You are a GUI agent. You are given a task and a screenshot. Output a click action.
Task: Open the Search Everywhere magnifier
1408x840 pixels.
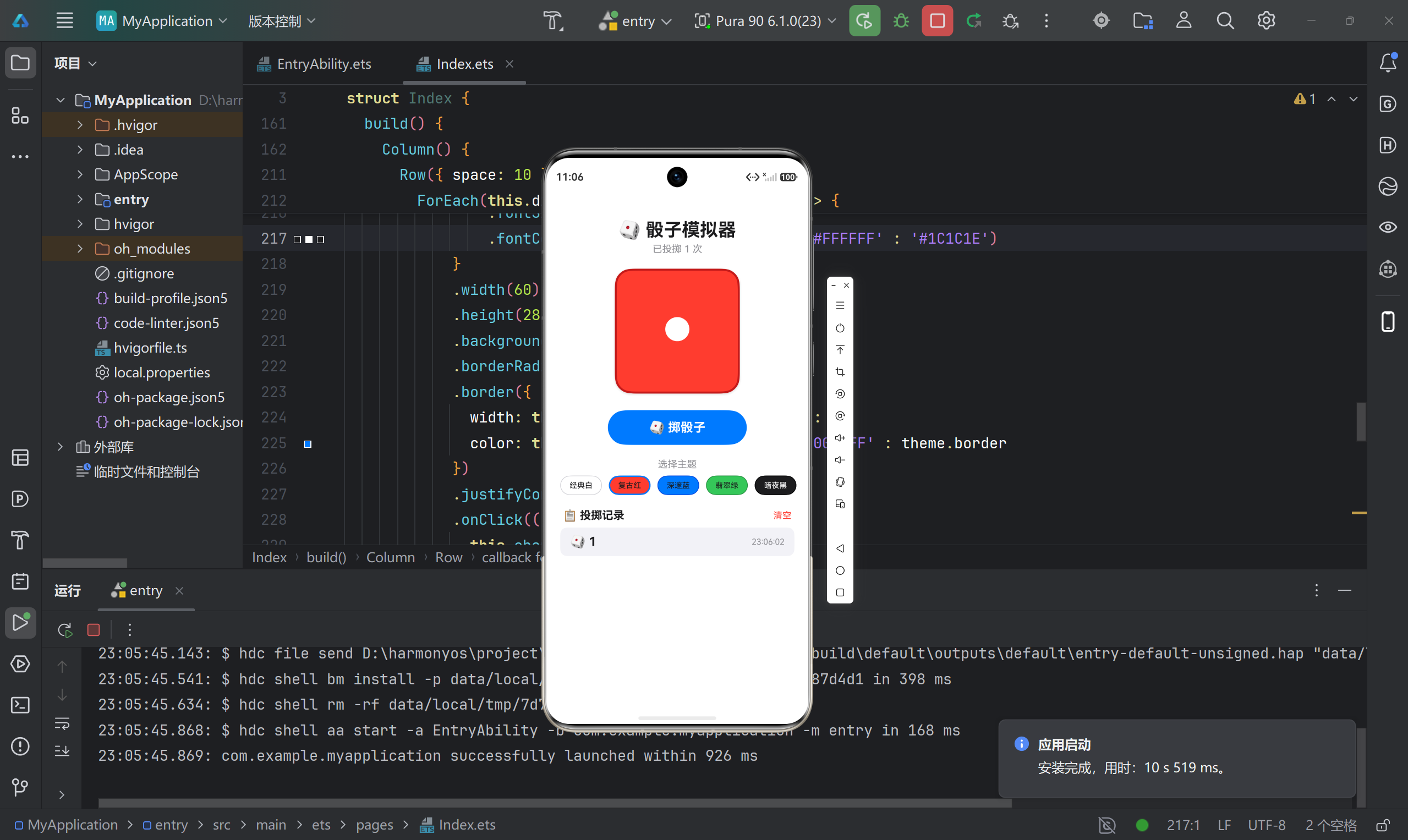click(1225, 21)
